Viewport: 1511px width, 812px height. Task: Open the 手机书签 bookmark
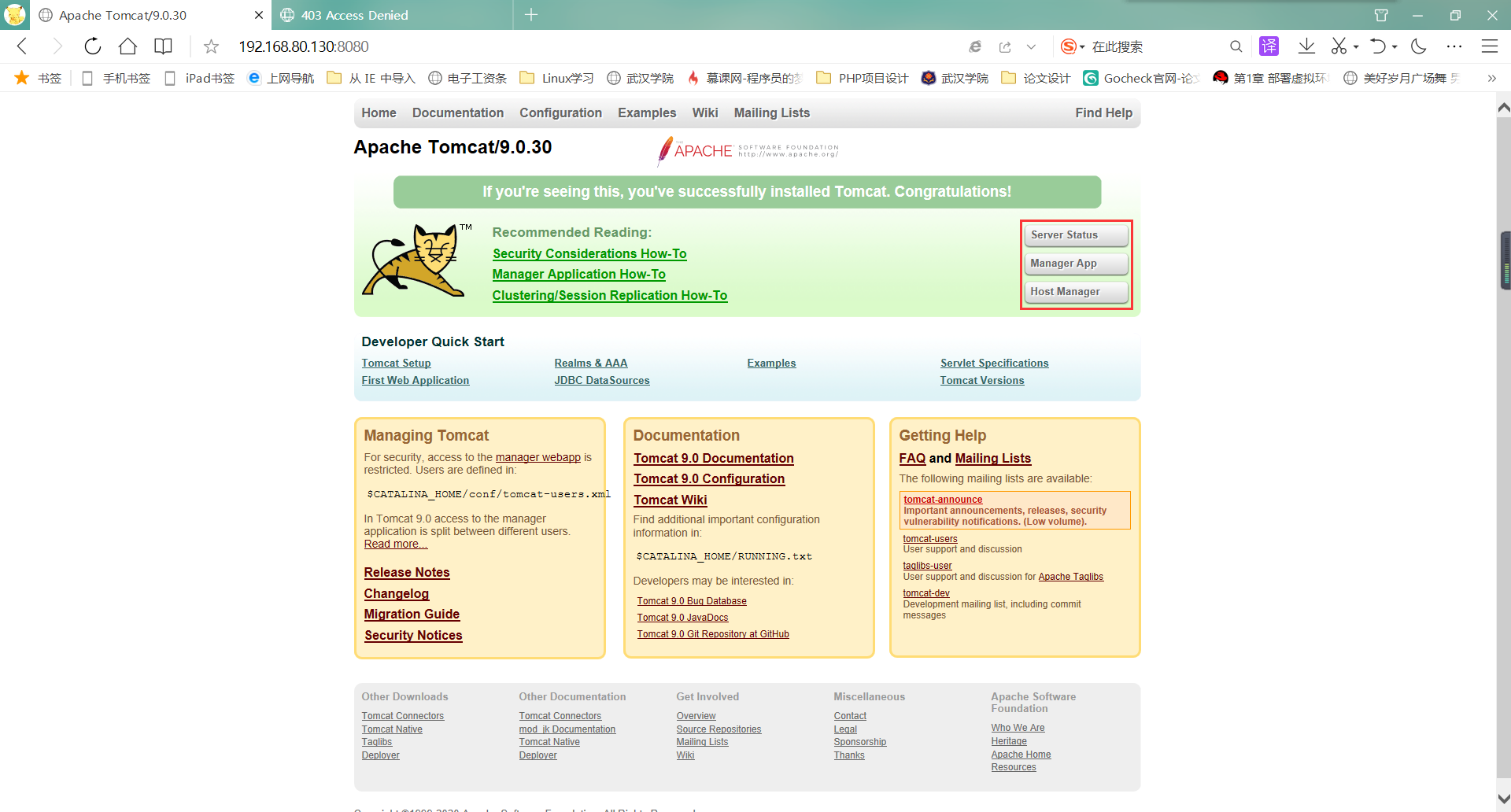116,78
